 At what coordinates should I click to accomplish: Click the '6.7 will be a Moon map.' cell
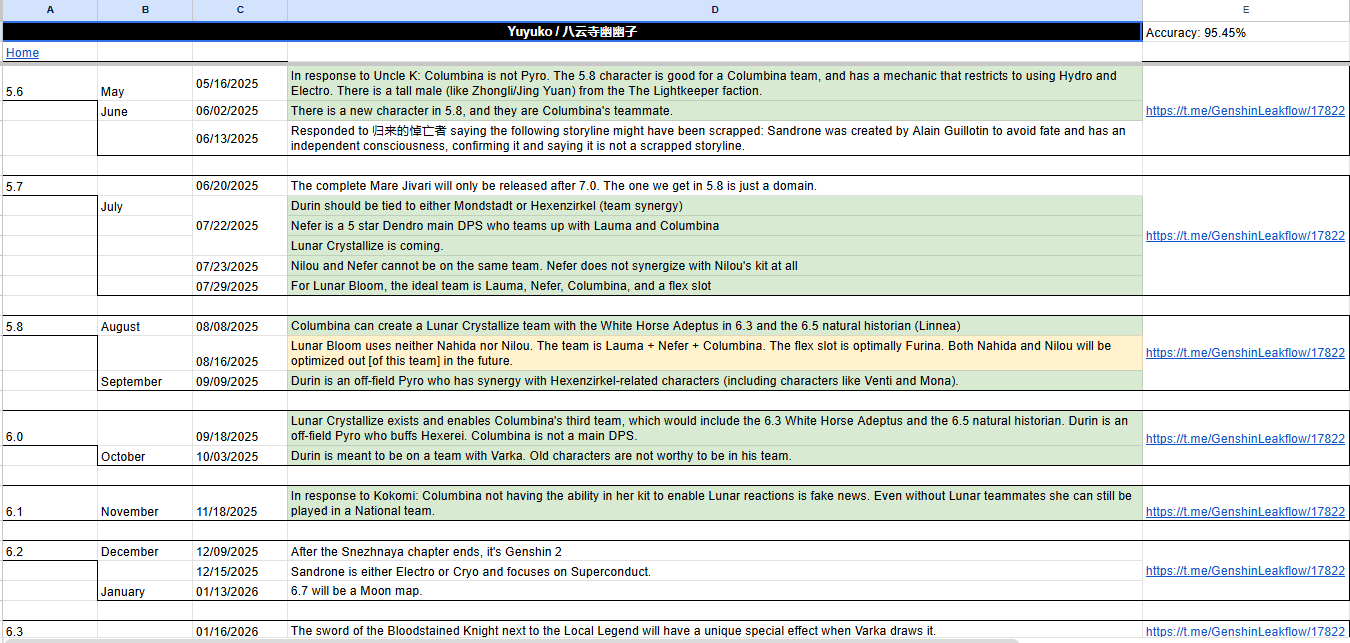pos(715,591)
